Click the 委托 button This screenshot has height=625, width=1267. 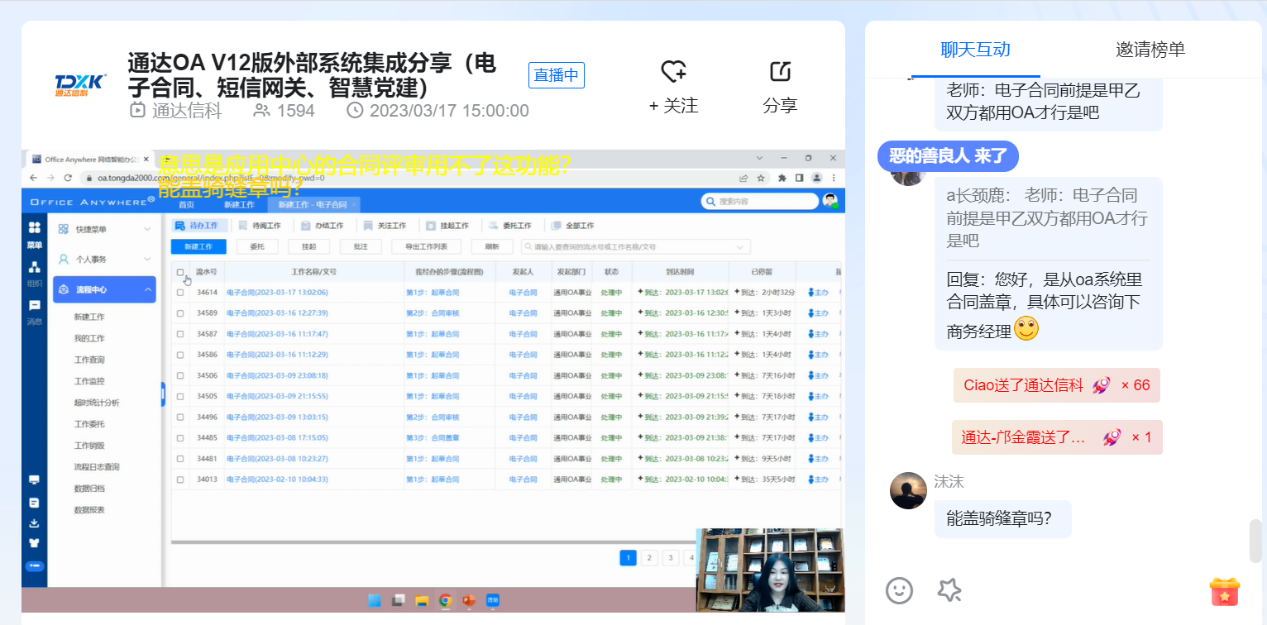tap(257, 246)
